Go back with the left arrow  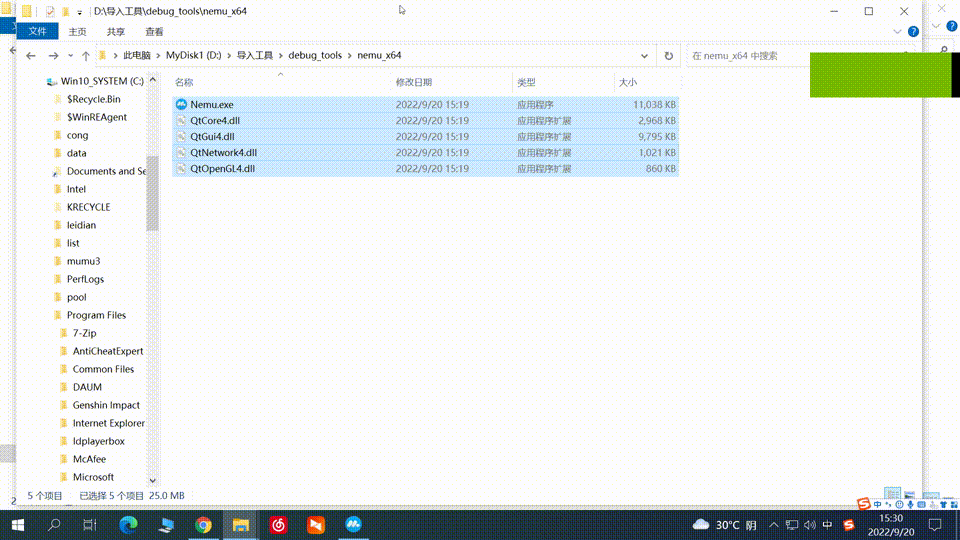point(31,56)
